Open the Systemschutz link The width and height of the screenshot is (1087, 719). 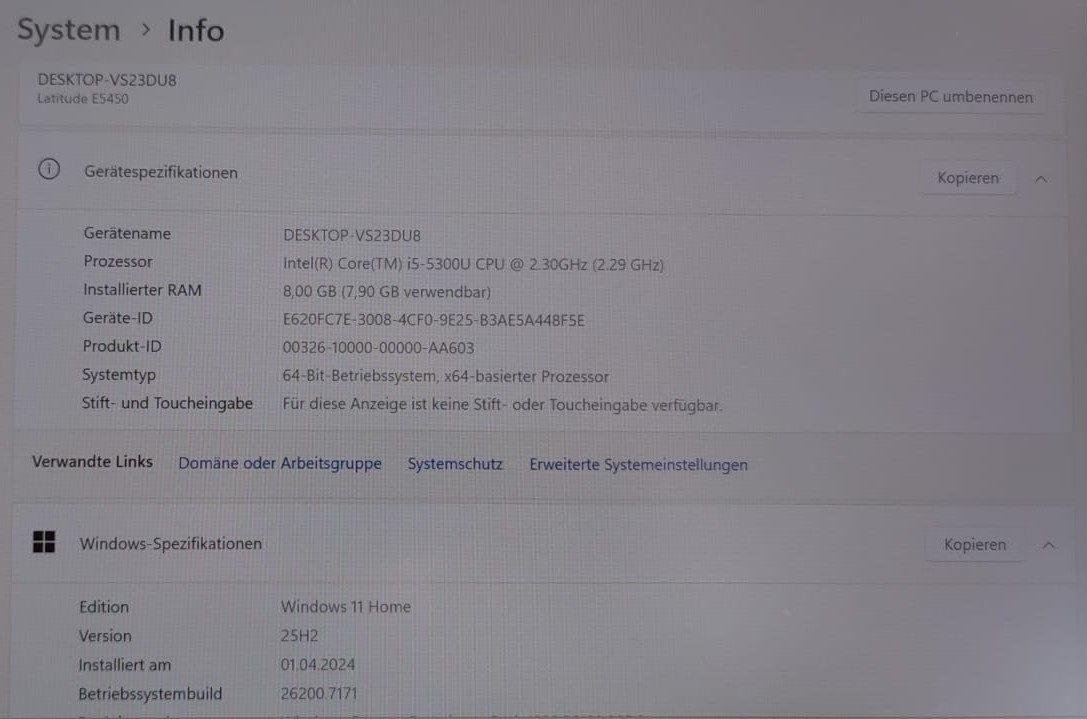tap(455, 464)
